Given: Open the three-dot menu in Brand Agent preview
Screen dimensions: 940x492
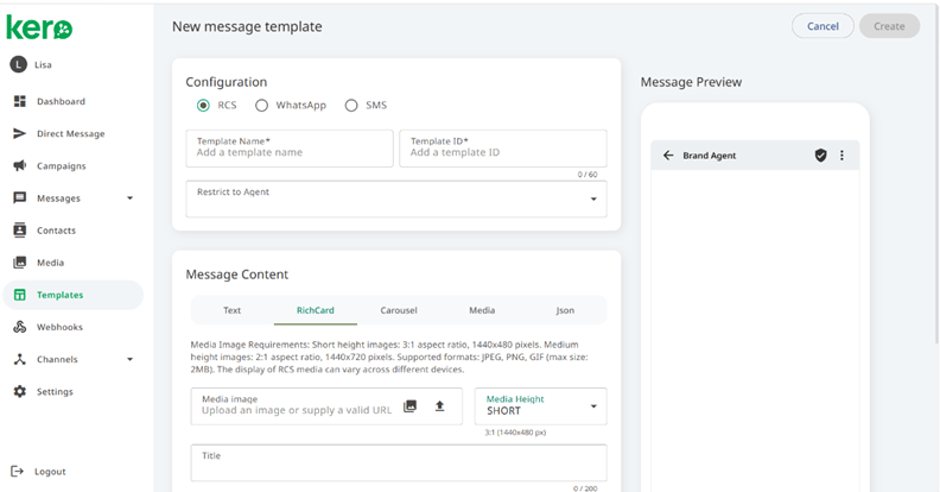Looking at the screenshot, I should coord(842,155).
